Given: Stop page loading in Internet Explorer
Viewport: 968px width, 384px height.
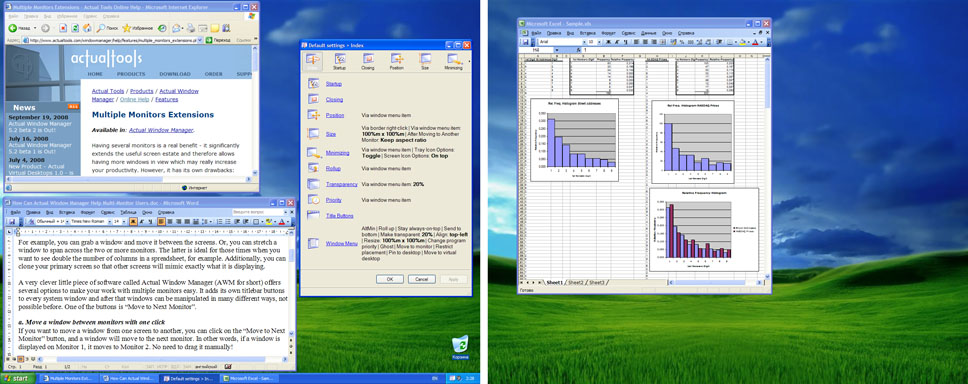Looking at the screenshot, I should (63, 28).
